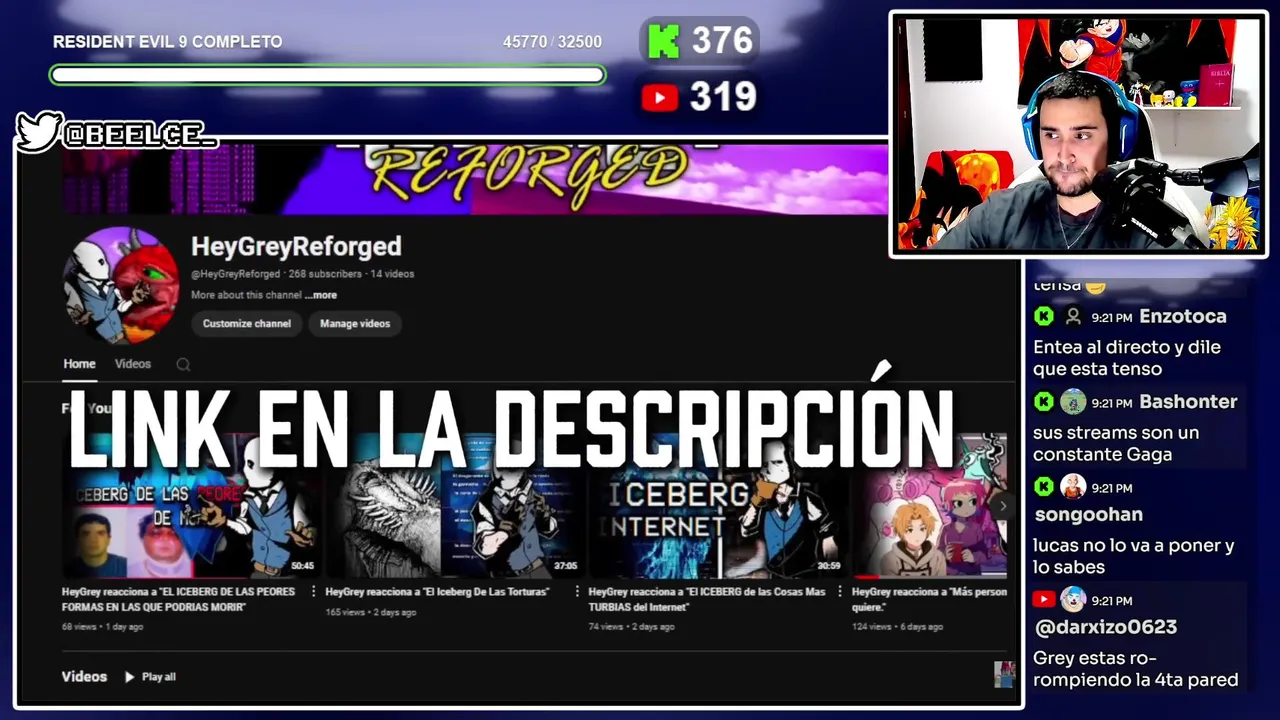Open video about Cosas Mas TURBIAS del Internet
This screenshot has width=1280, height=720.
707,599
